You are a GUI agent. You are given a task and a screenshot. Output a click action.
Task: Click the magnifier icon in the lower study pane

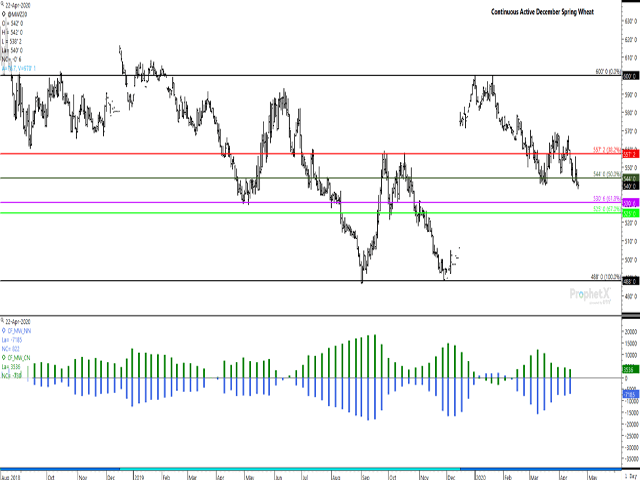(x=2, y=321)
